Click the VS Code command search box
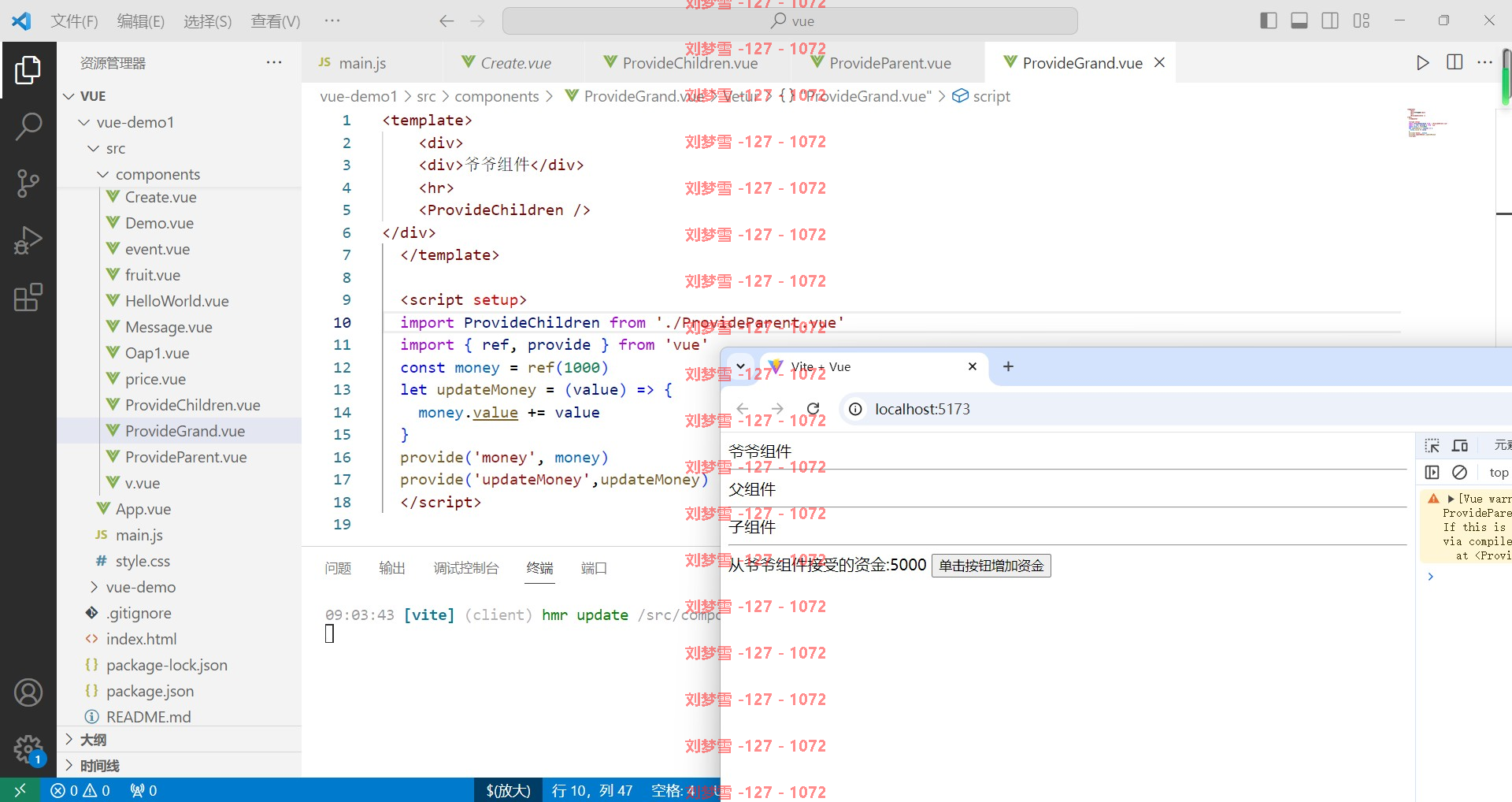1512x802 pixels. pyautogui.click(x=790, y=21)
